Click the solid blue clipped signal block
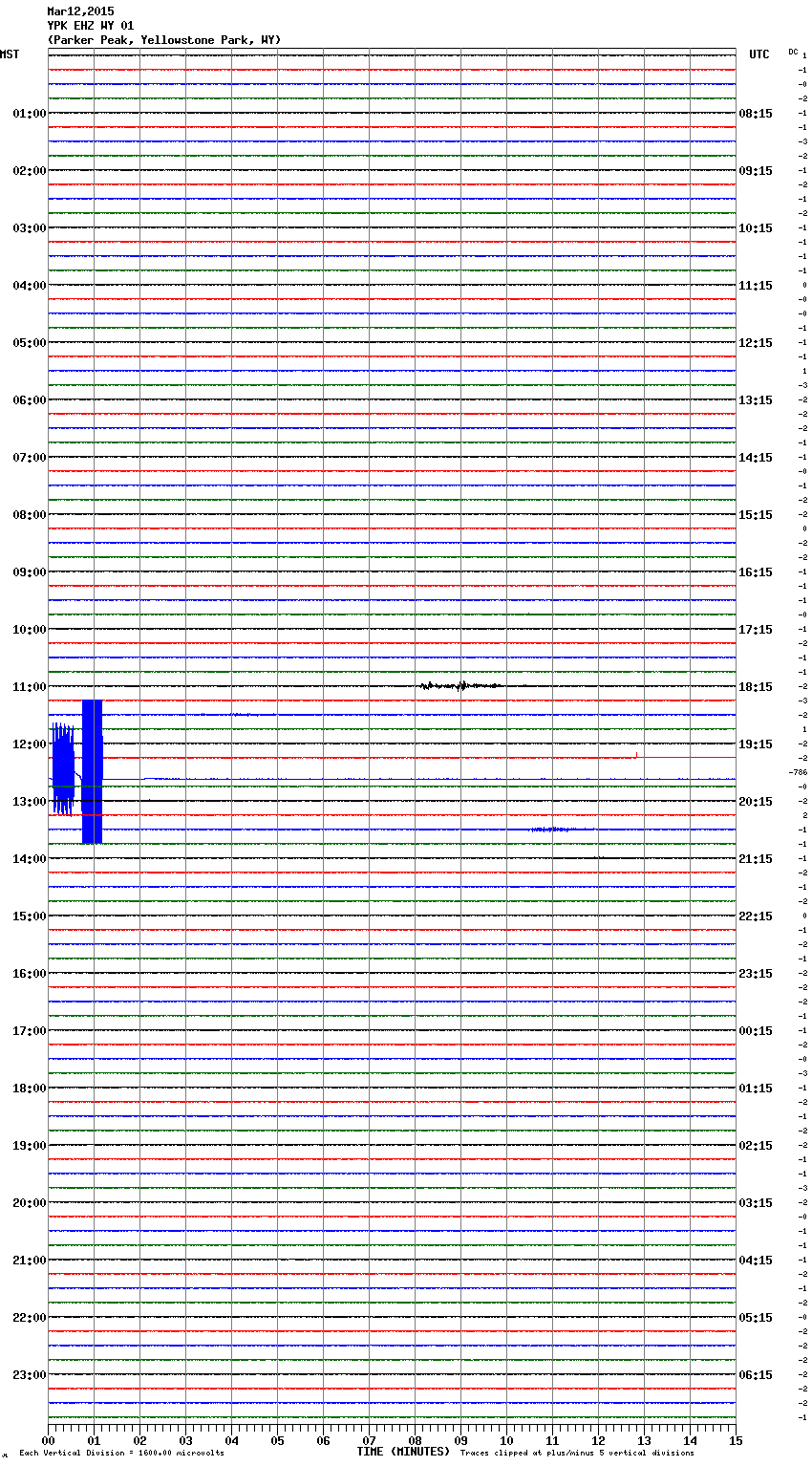The width and height of the screenshot is (812, 1466). click(92, 771)
